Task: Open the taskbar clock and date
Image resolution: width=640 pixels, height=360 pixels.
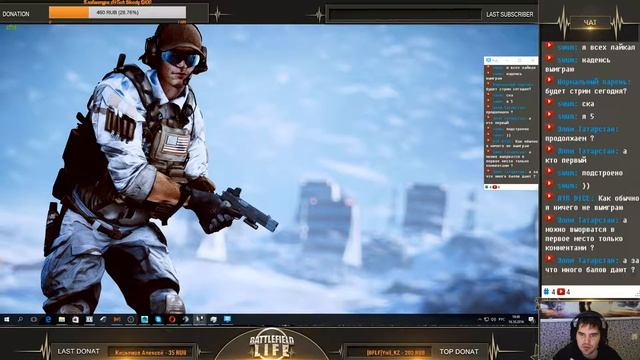Action: pyautogui.click(x=516, y=319)
